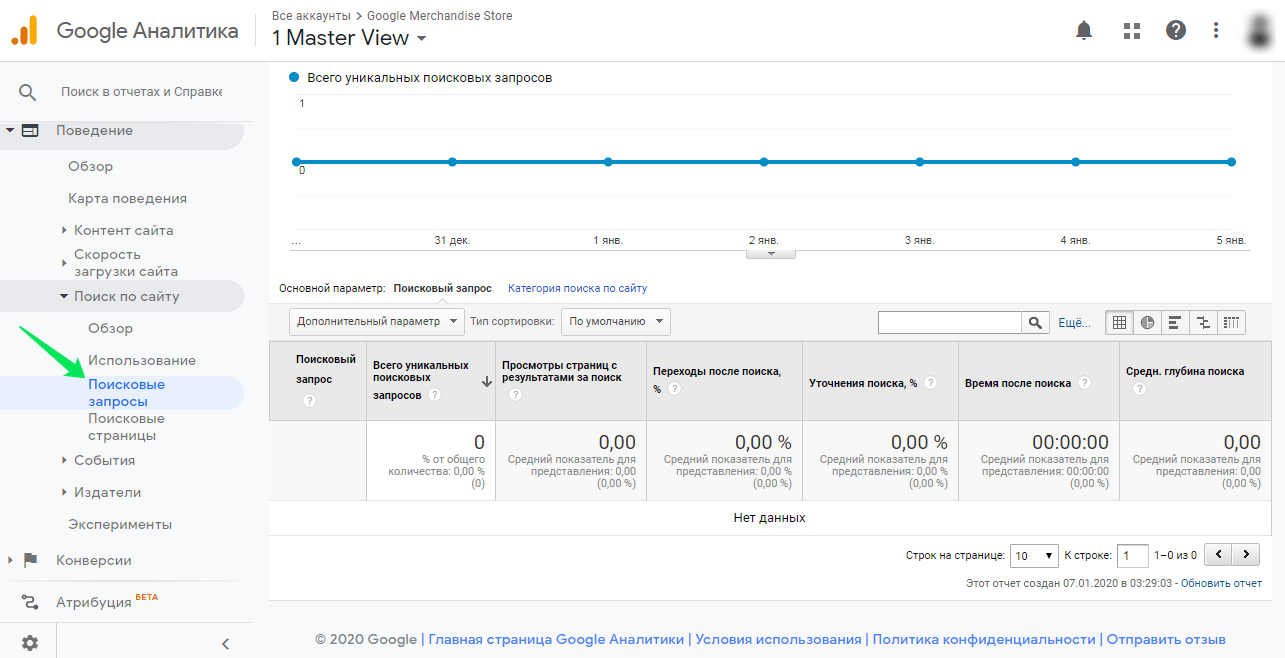Open Обзор under Поведение

tap(90, 166)
